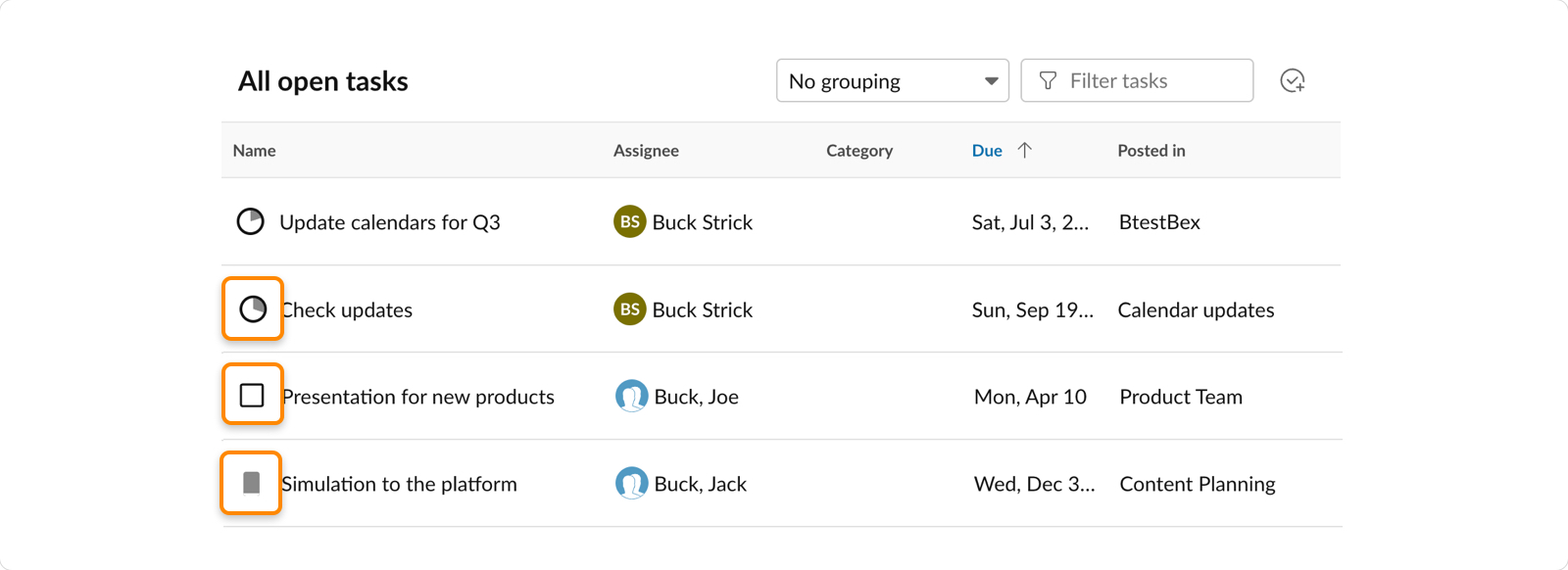Click the Sun, Sep 19 due date
This screenshot has height=570, width=1568.
(x=1033, y=309)
